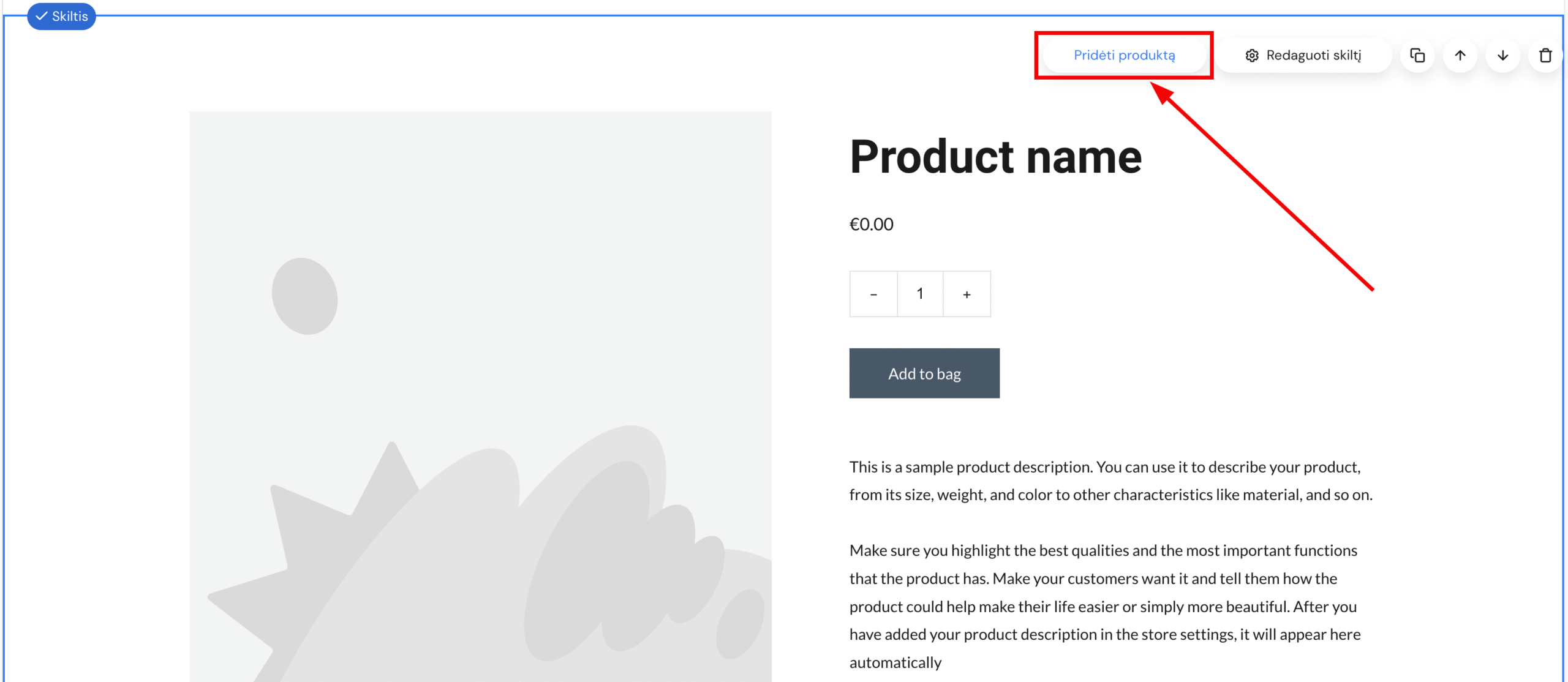Click the quantity field showing 1
The image size is (1568, 682).
(920, 294)
